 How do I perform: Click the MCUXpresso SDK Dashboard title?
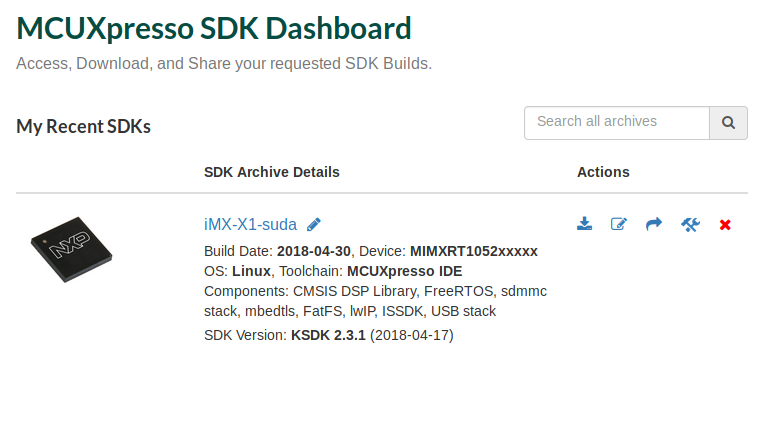pos(214,28)
